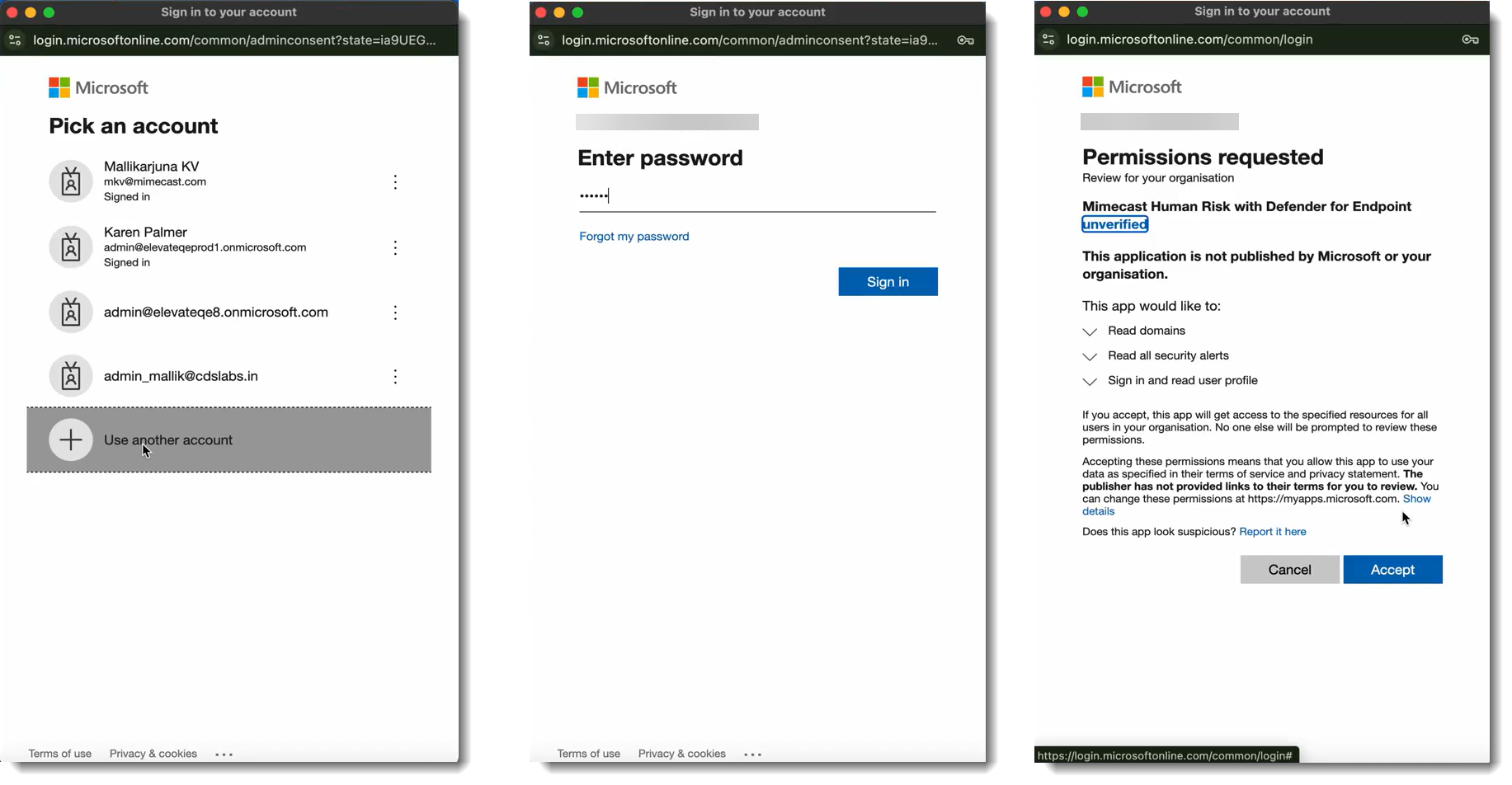Expand the Read all security alerts permission
The image size is (1512, 785).
1090,356
